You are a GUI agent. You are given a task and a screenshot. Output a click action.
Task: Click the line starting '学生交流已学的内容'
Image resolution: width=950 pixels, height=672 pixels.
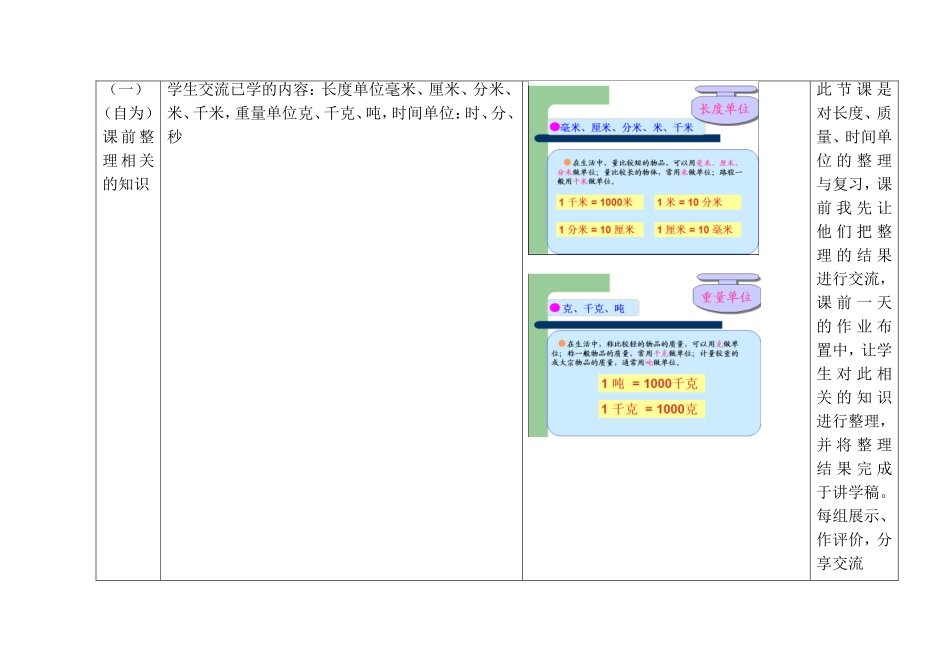[x=341, y=90]
